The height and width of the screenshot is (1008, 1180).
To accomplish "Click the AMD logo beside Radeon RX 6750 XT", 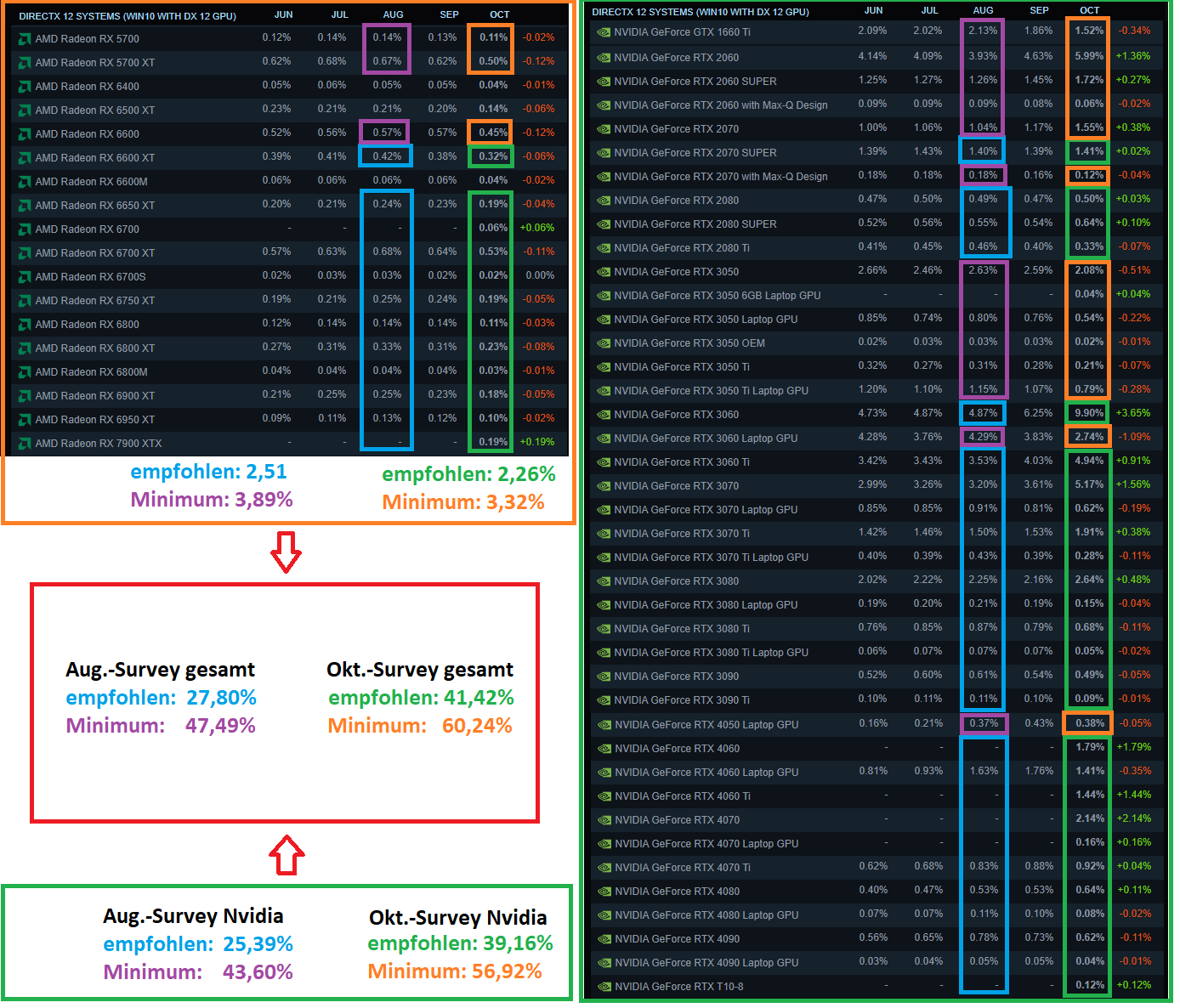I will pos(26,301).
